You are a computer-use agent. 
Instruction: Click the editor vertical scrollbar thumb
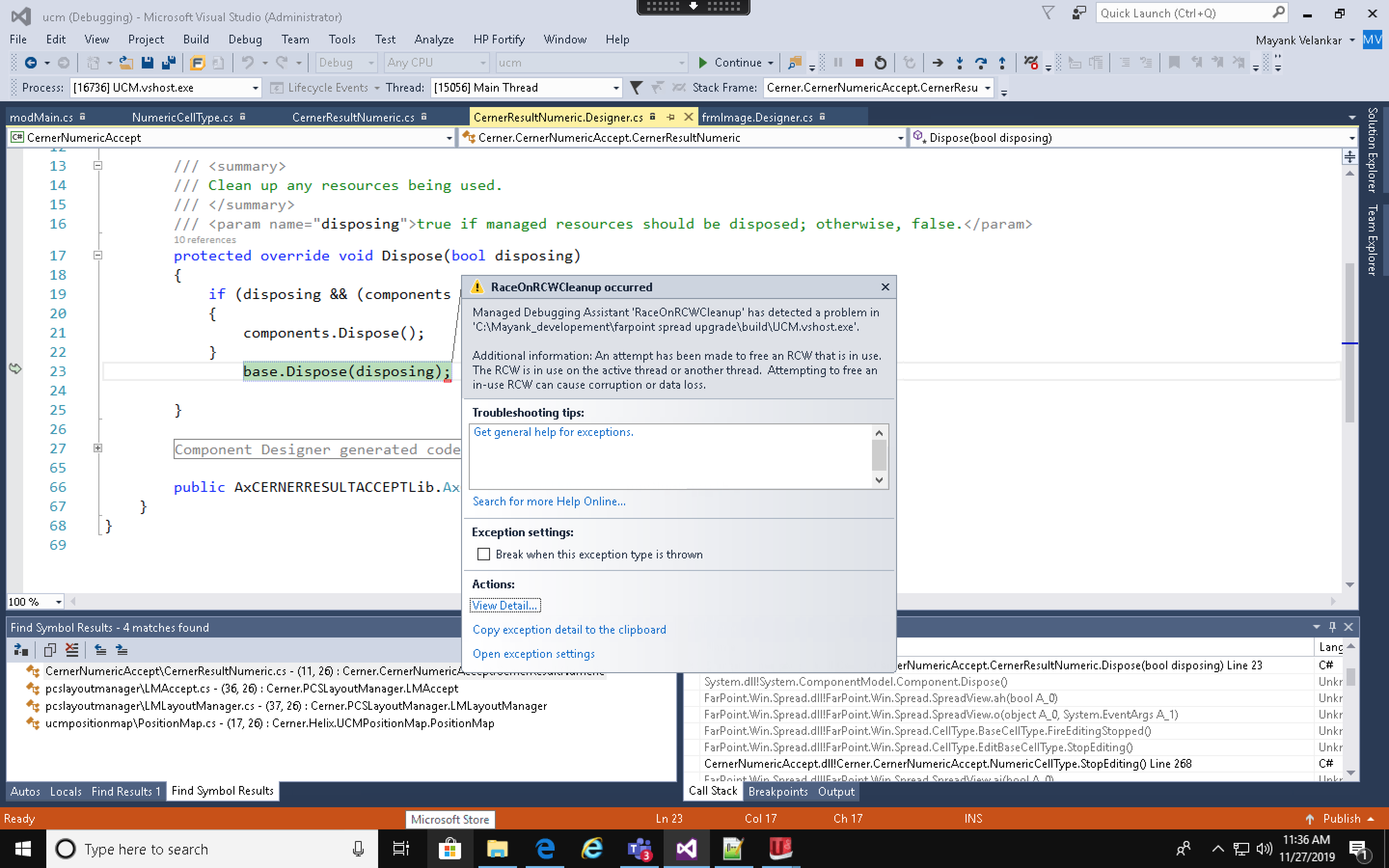pos(1349,343)
